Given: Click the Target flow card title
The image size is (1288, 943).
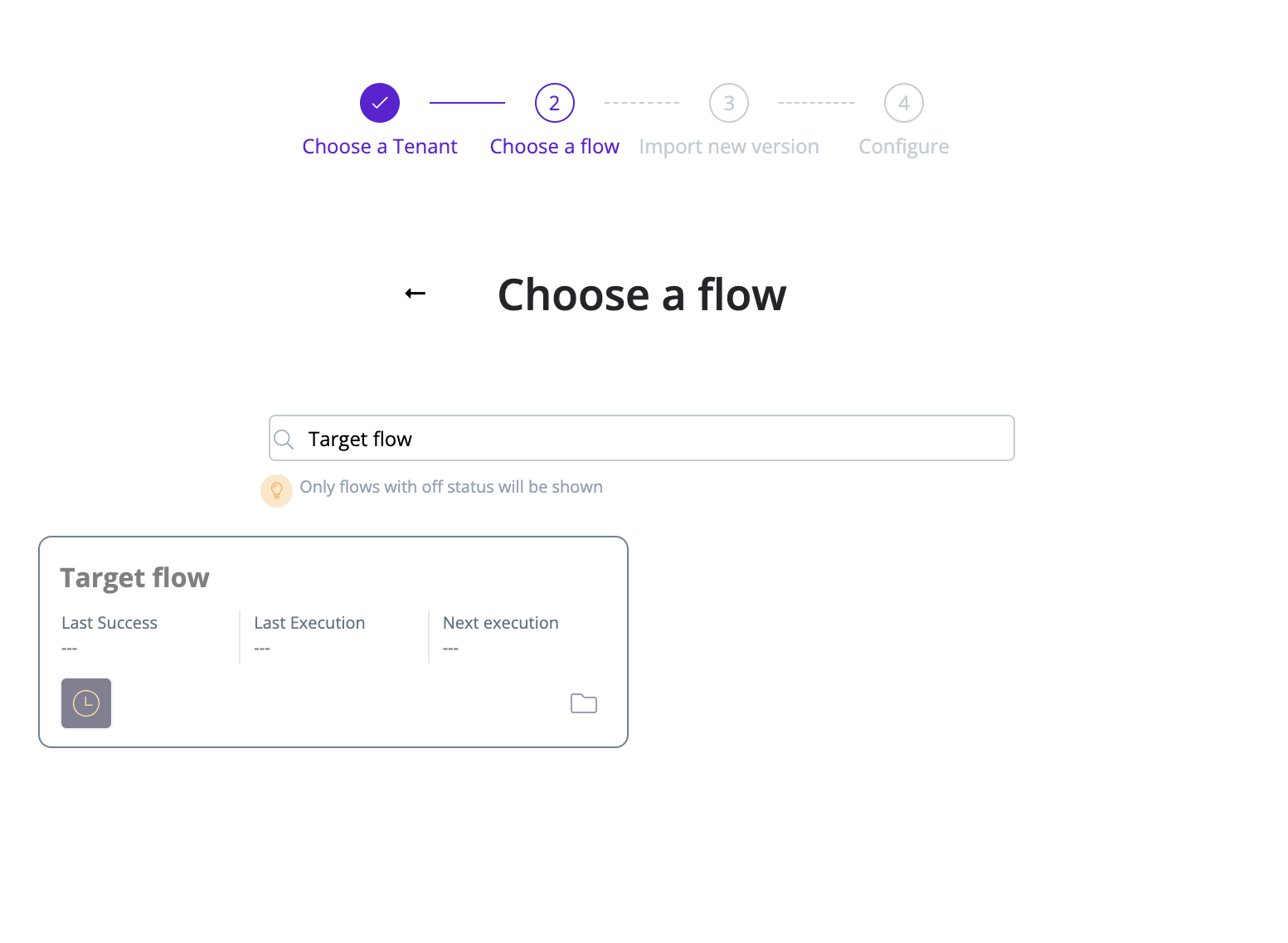Looking at the screenshot, I should tap(134, 577).
